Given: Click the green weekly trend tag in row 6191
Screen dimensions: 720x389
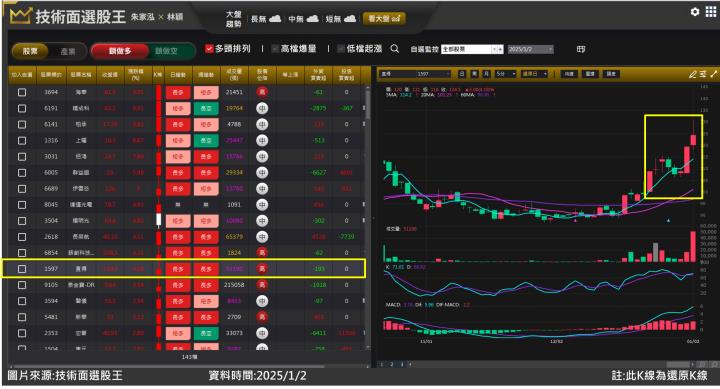Looking at the screenshot, I should (x=206, y=108).
